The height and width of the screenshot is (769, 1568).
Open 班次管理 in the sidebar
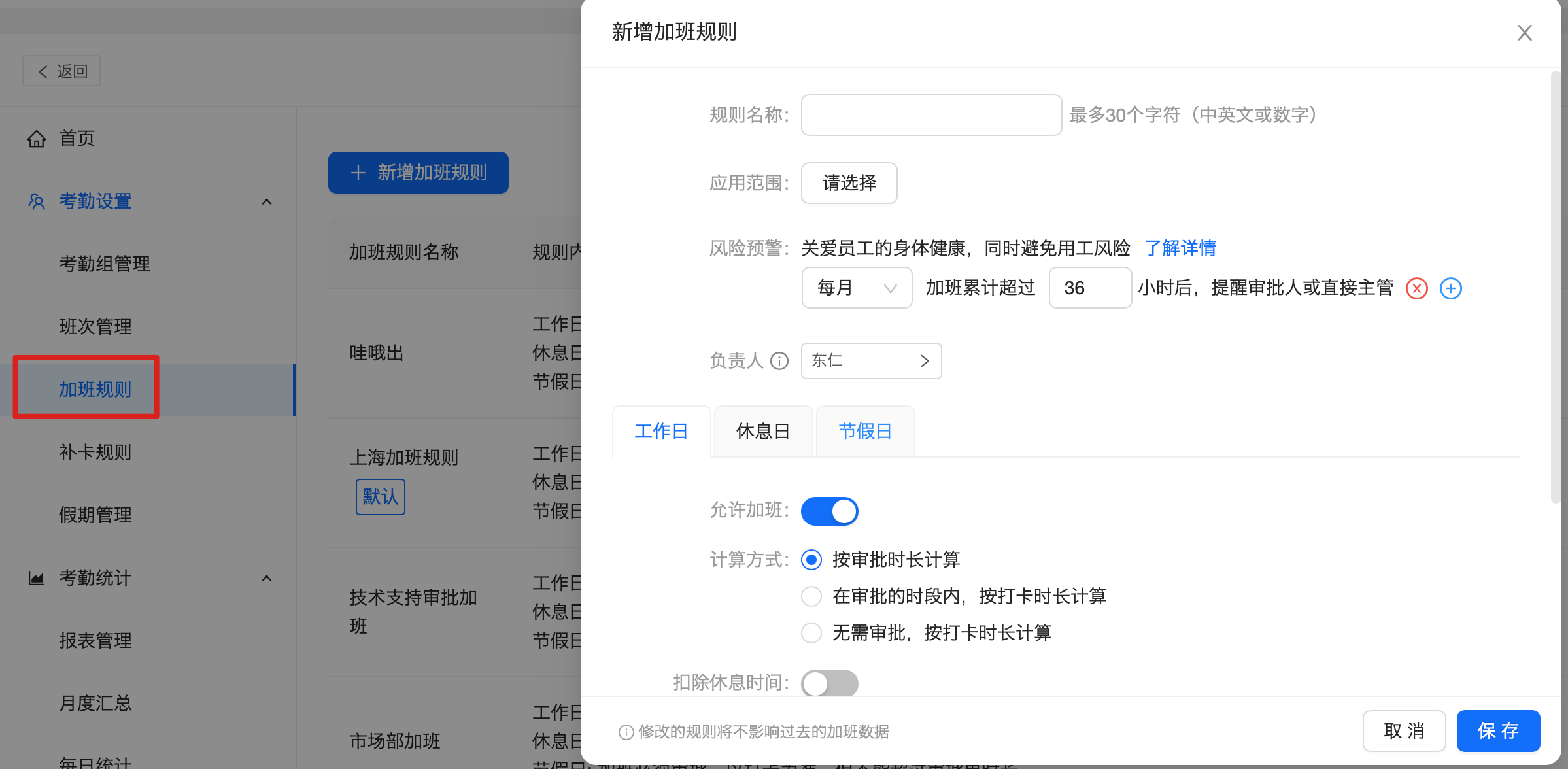point(95,327)
